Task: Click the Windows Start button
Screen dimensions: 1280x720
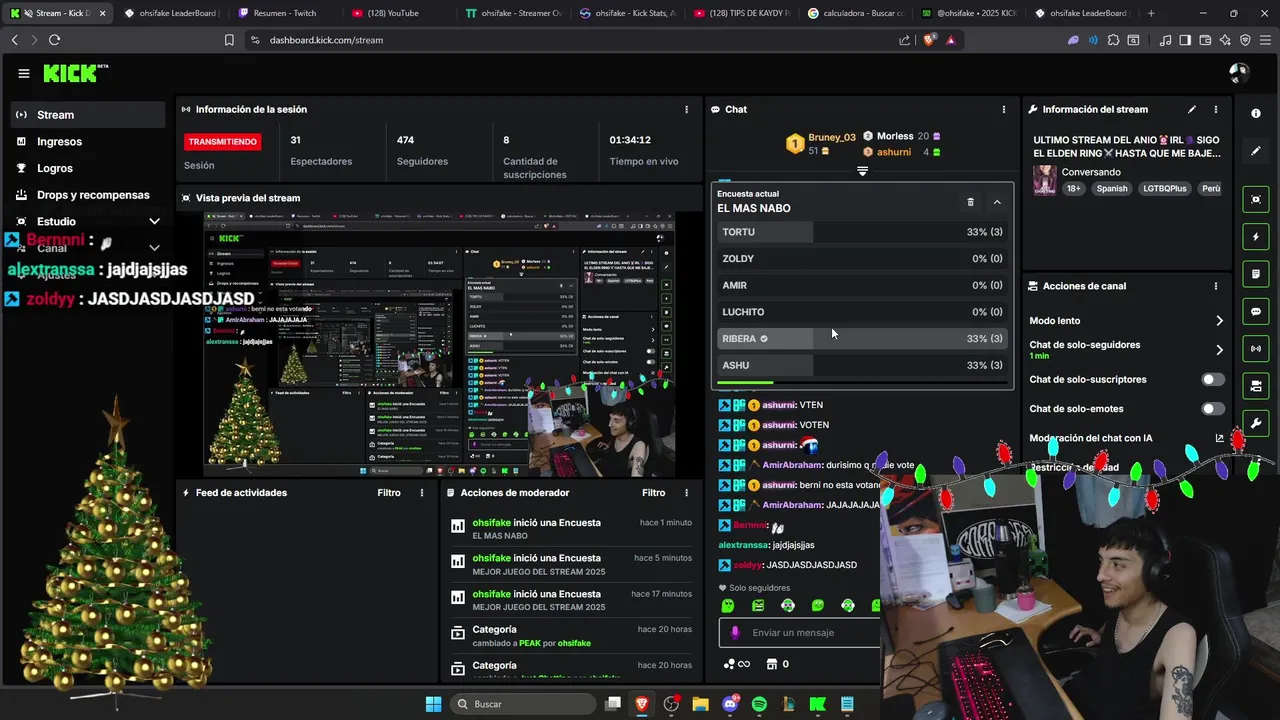Action: click(433, 704)
